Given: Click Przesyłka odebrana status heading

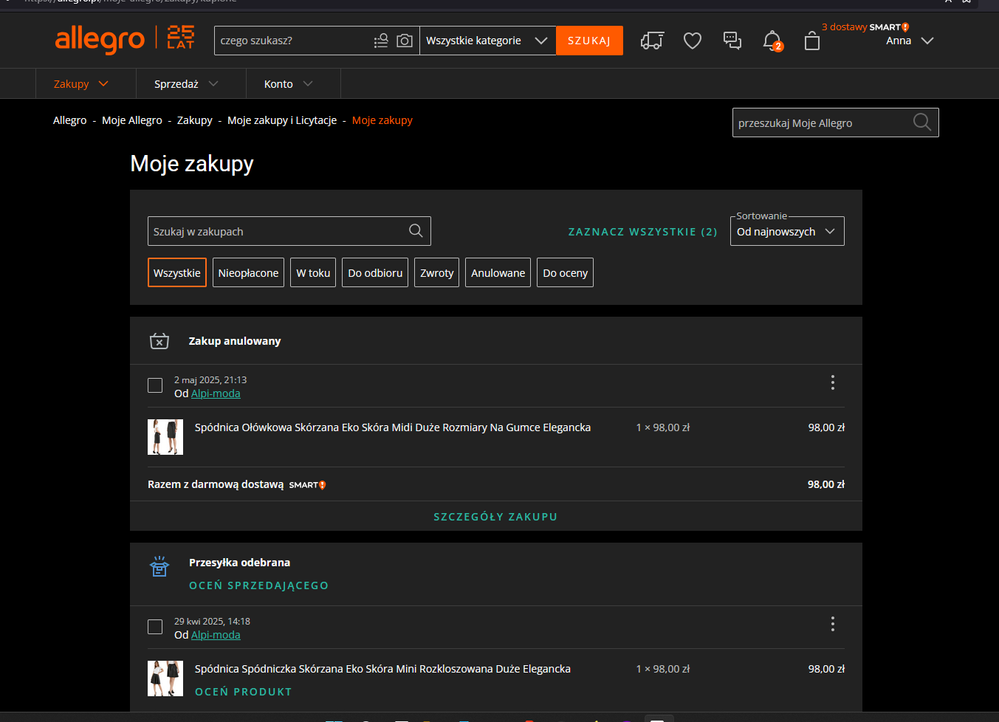Looking at the screenshot, I should pyautogui.click(x=240, y=563).
